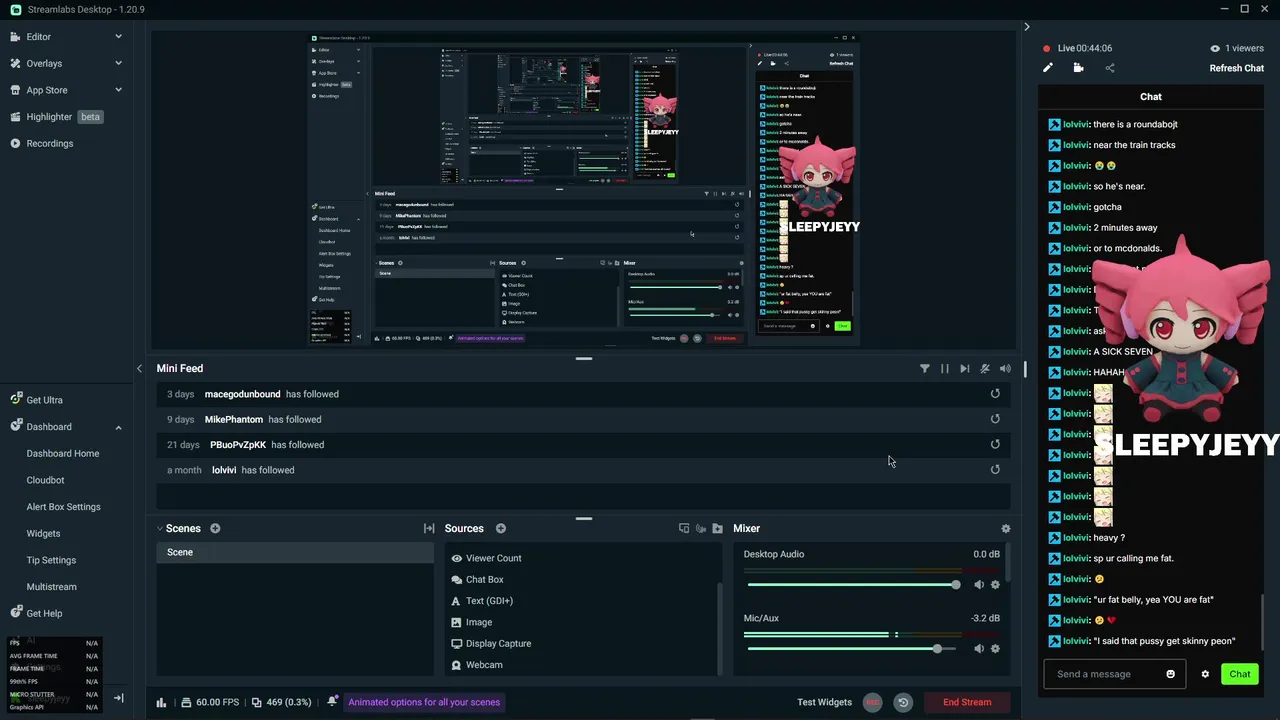Open Widgets in dashboard menu
The width and height of the screenshot is (1280, 720).
(x=43, y=533)
